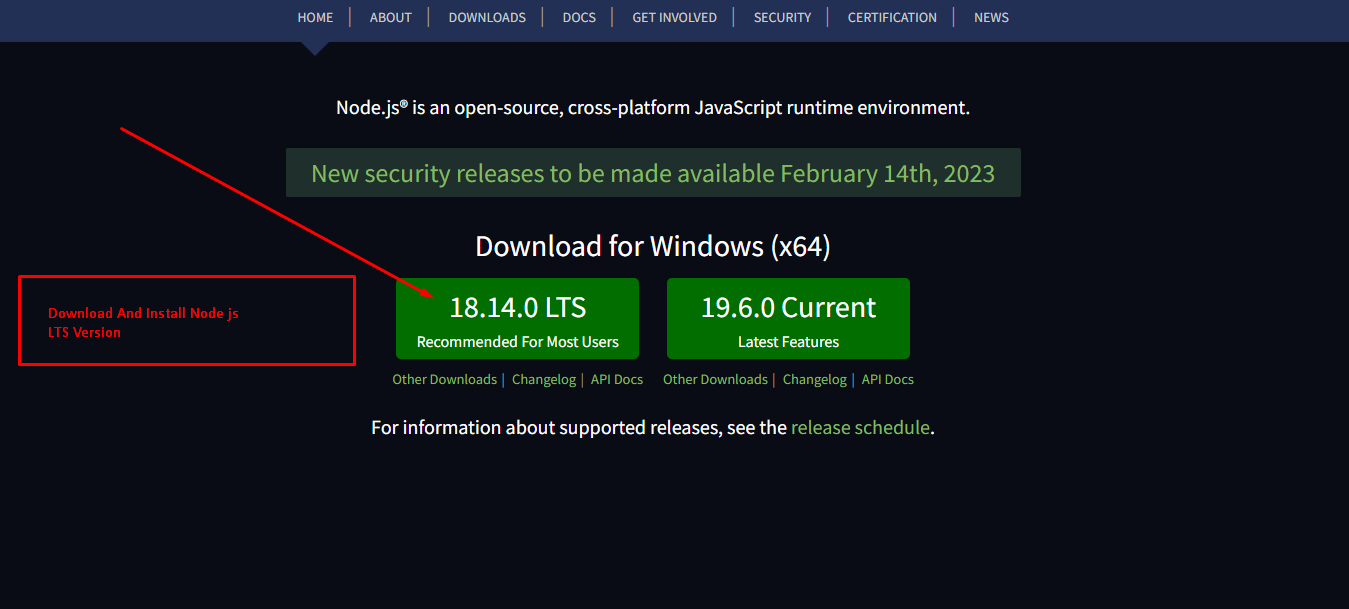This screenshot has height=609, width=1349.
Task: Select CERTIFICATION from the top menu
Action: point(891,17)
